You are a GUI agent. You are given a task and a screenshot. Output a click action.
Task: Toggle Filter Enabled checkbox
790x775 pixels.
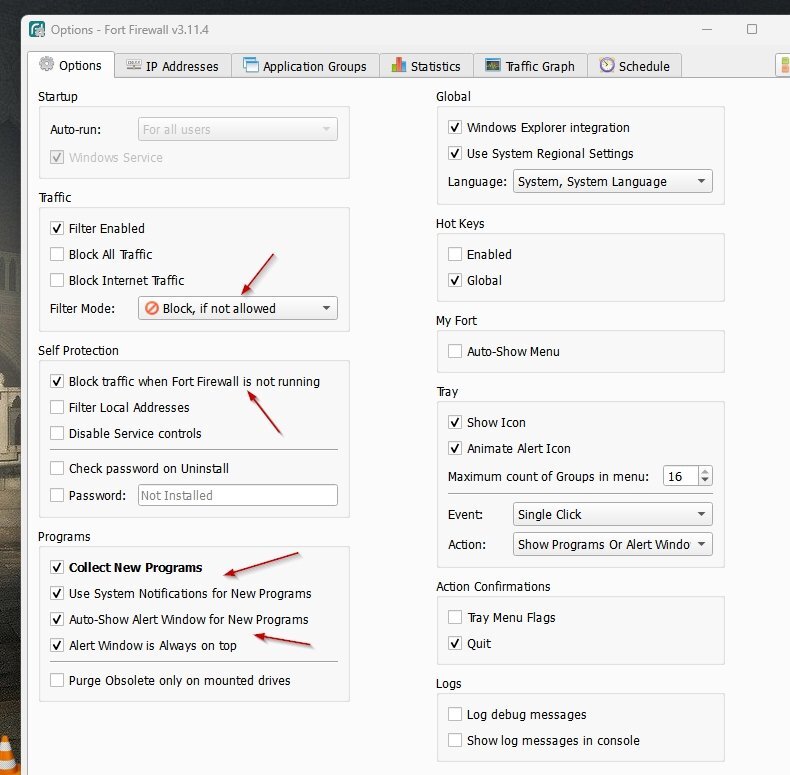coord(57,228)
